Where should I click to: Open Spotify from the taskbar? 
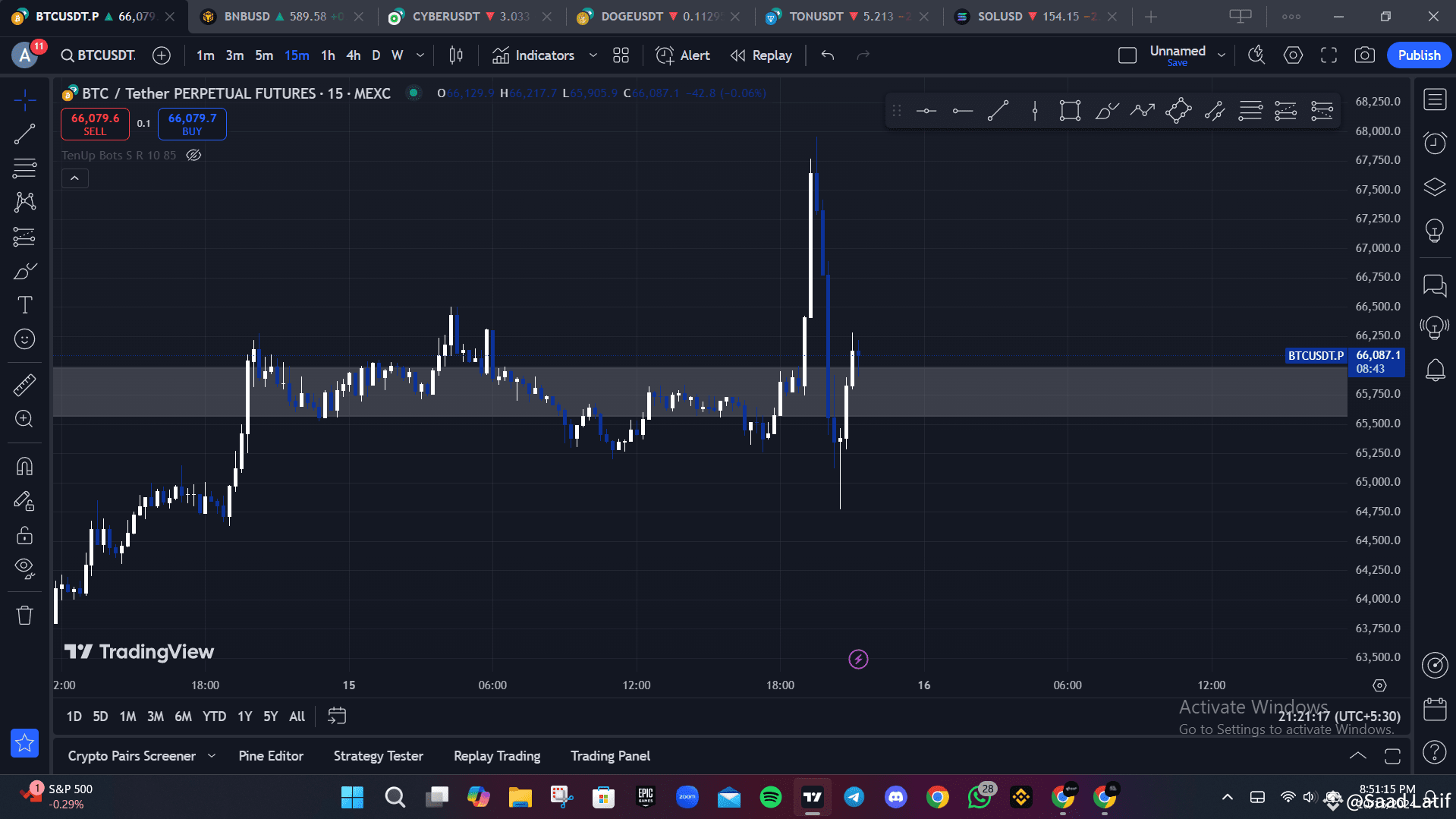click(770, 797)
